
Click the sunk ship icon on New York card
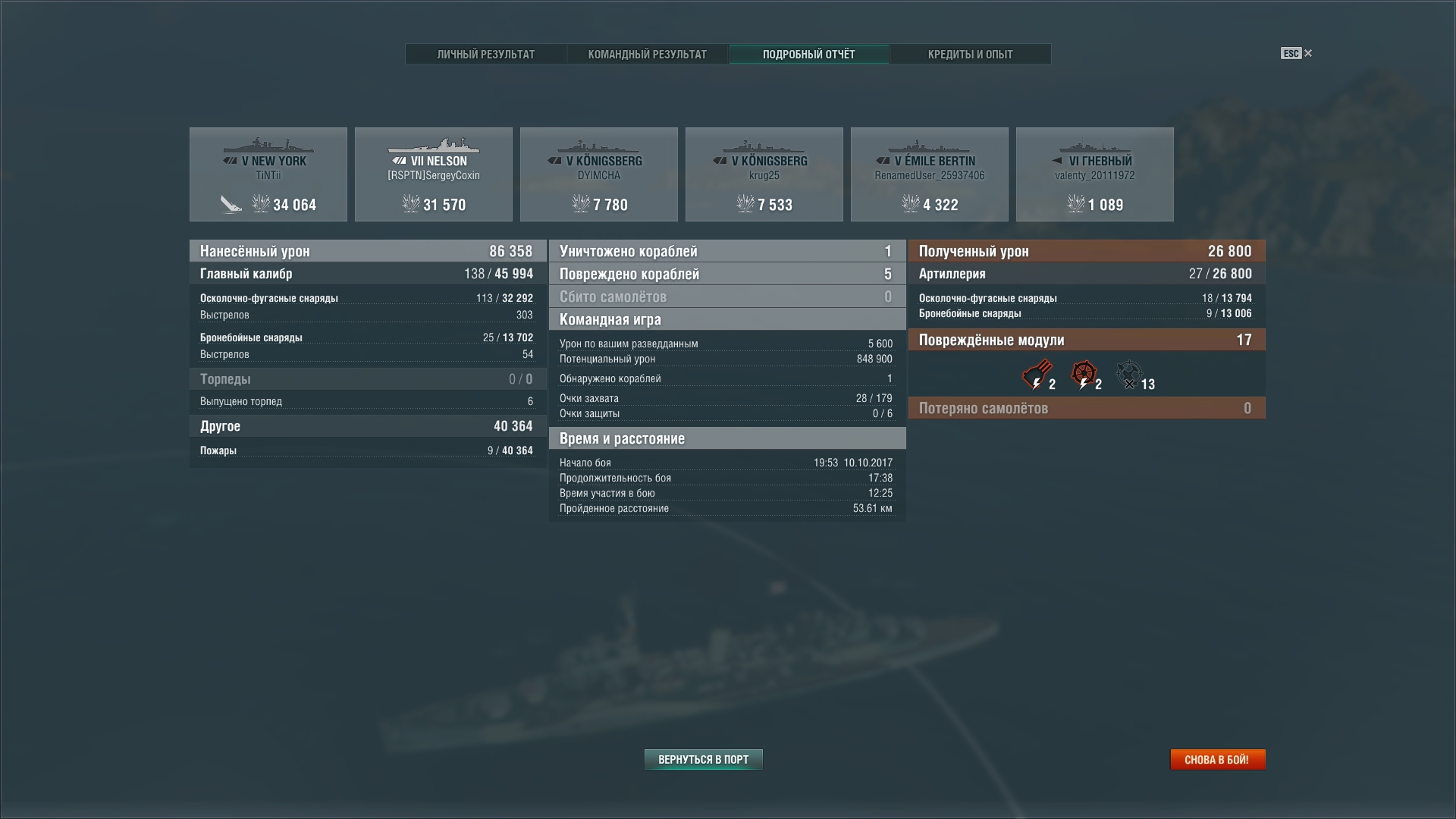(231, 204)
